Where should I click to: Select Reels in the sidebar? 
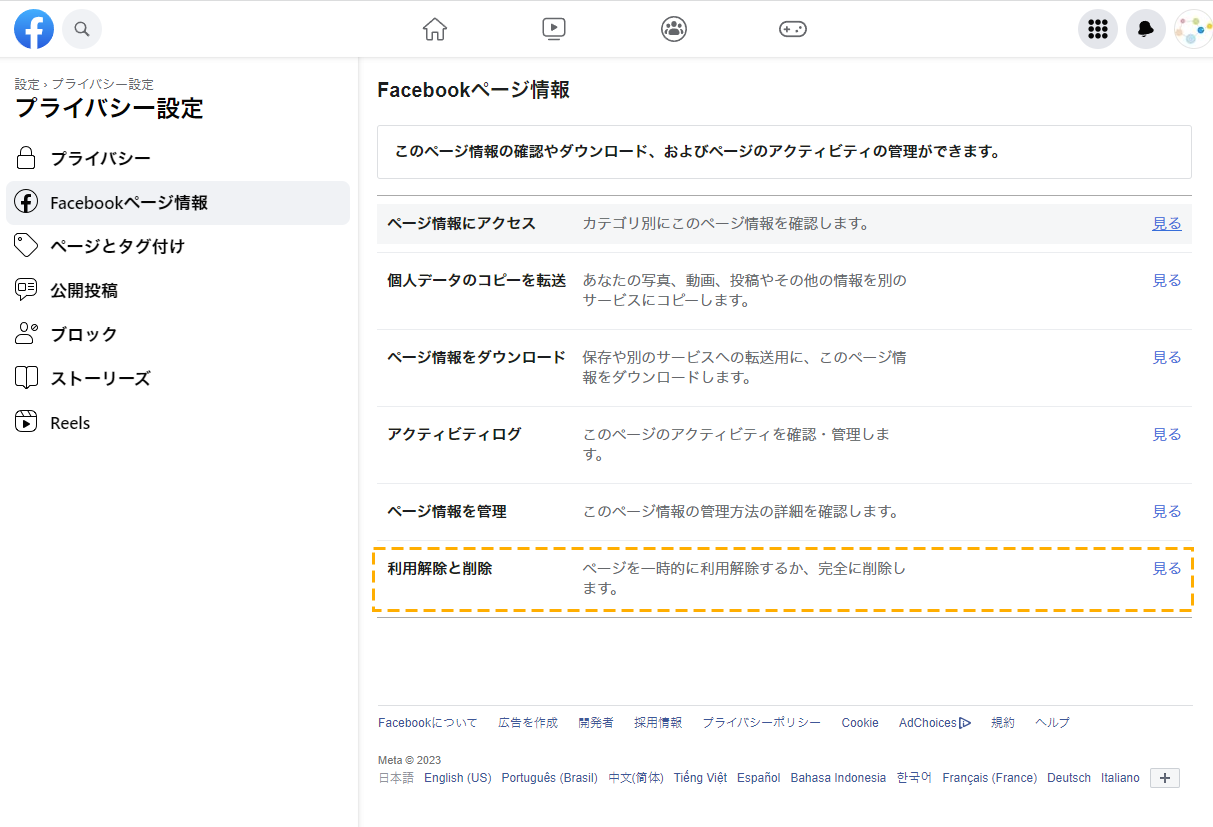point(178,422)
